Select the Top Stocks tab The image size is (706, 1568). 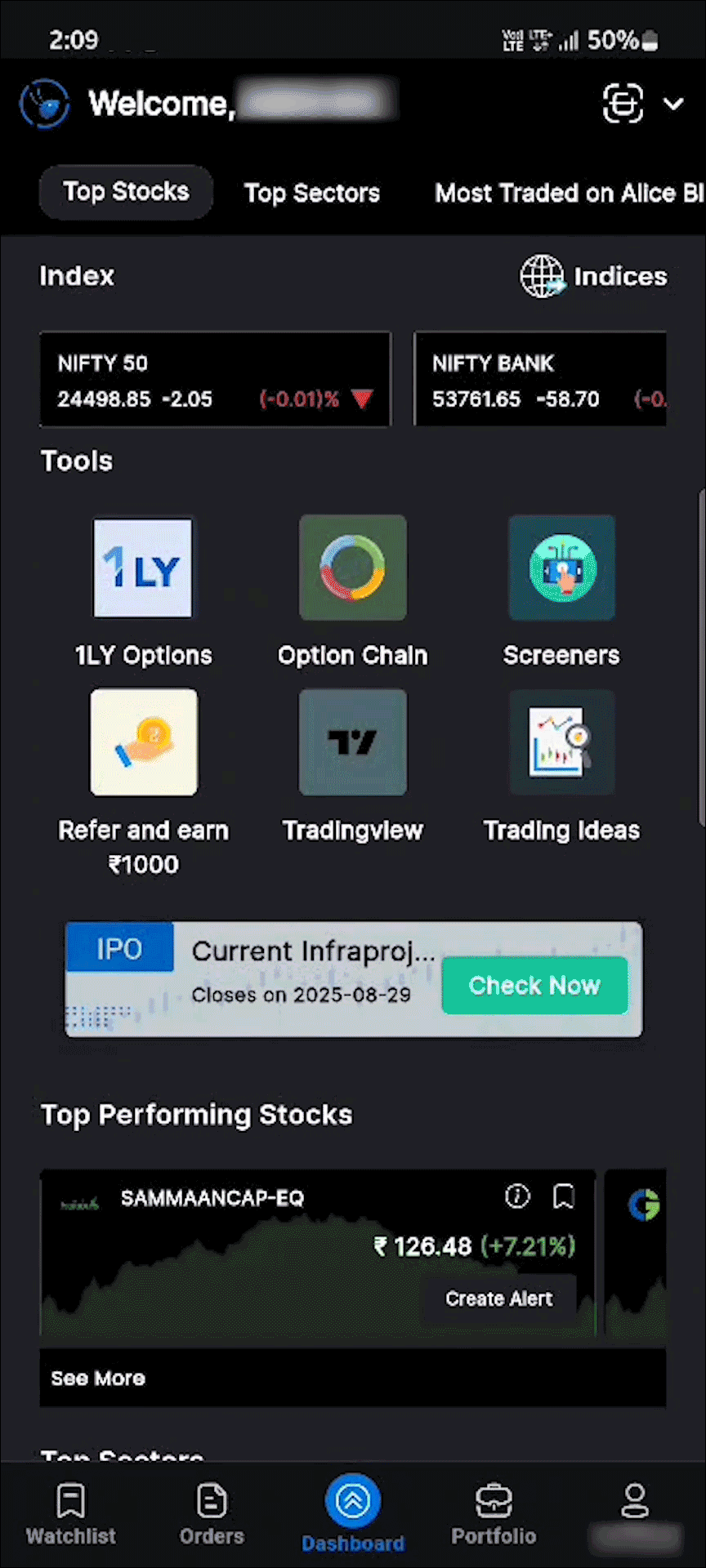coord(126,192)
